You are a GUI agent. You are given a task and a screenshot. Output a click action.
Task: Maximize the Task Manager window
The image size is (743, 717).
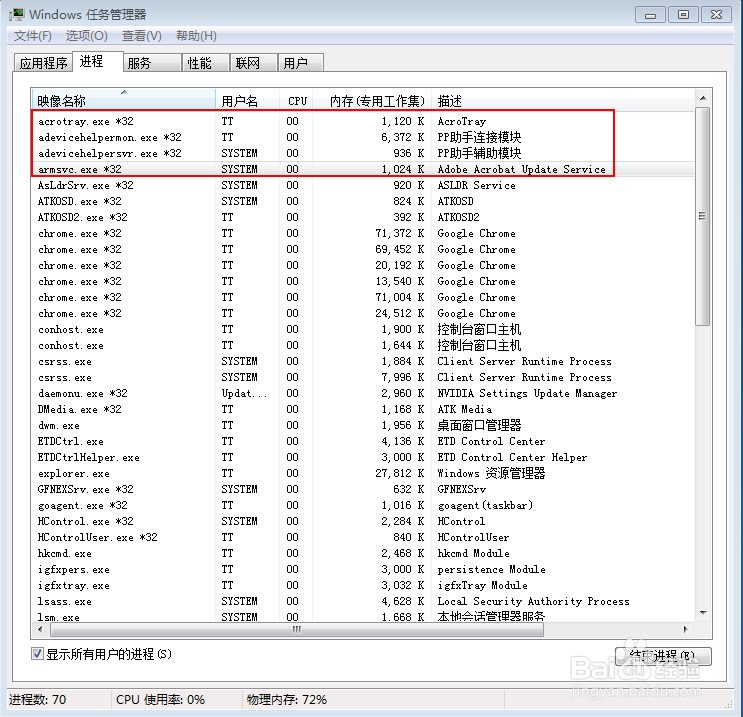tap(683, 15)
